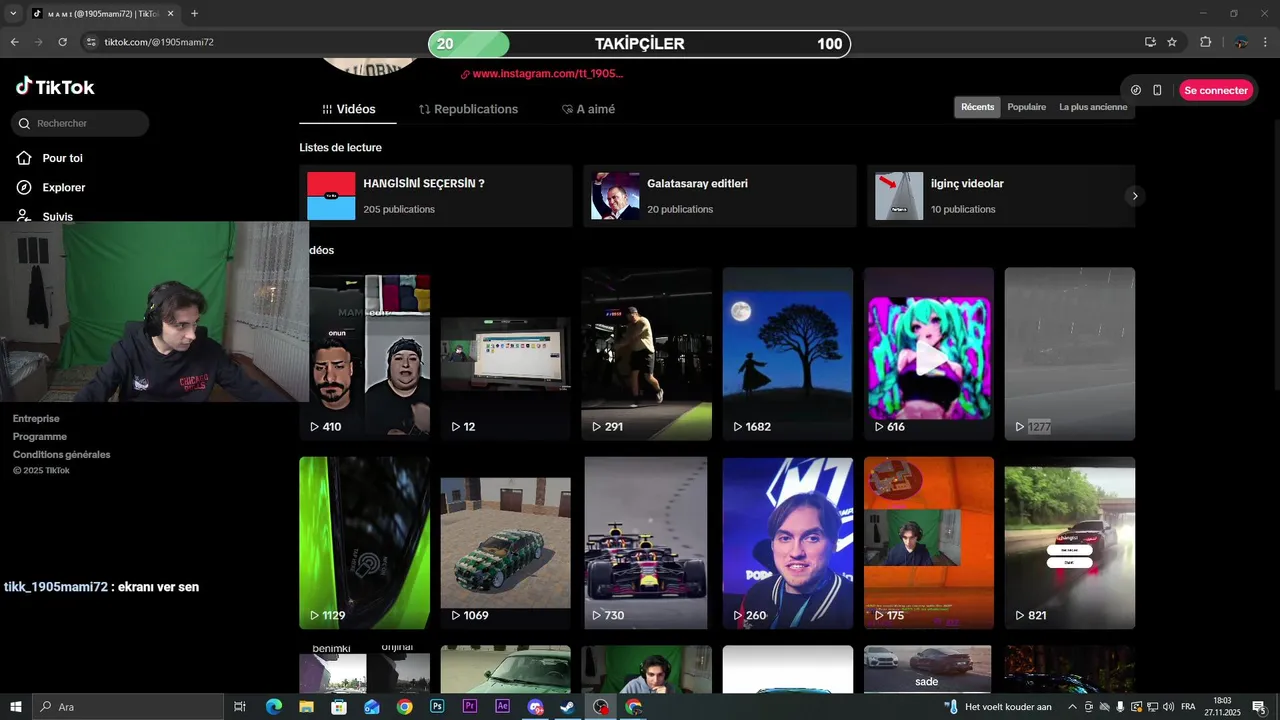This screenshot has height=720, width=1280.
Task: Click the browser back arrow
Action: coord(14,42)
